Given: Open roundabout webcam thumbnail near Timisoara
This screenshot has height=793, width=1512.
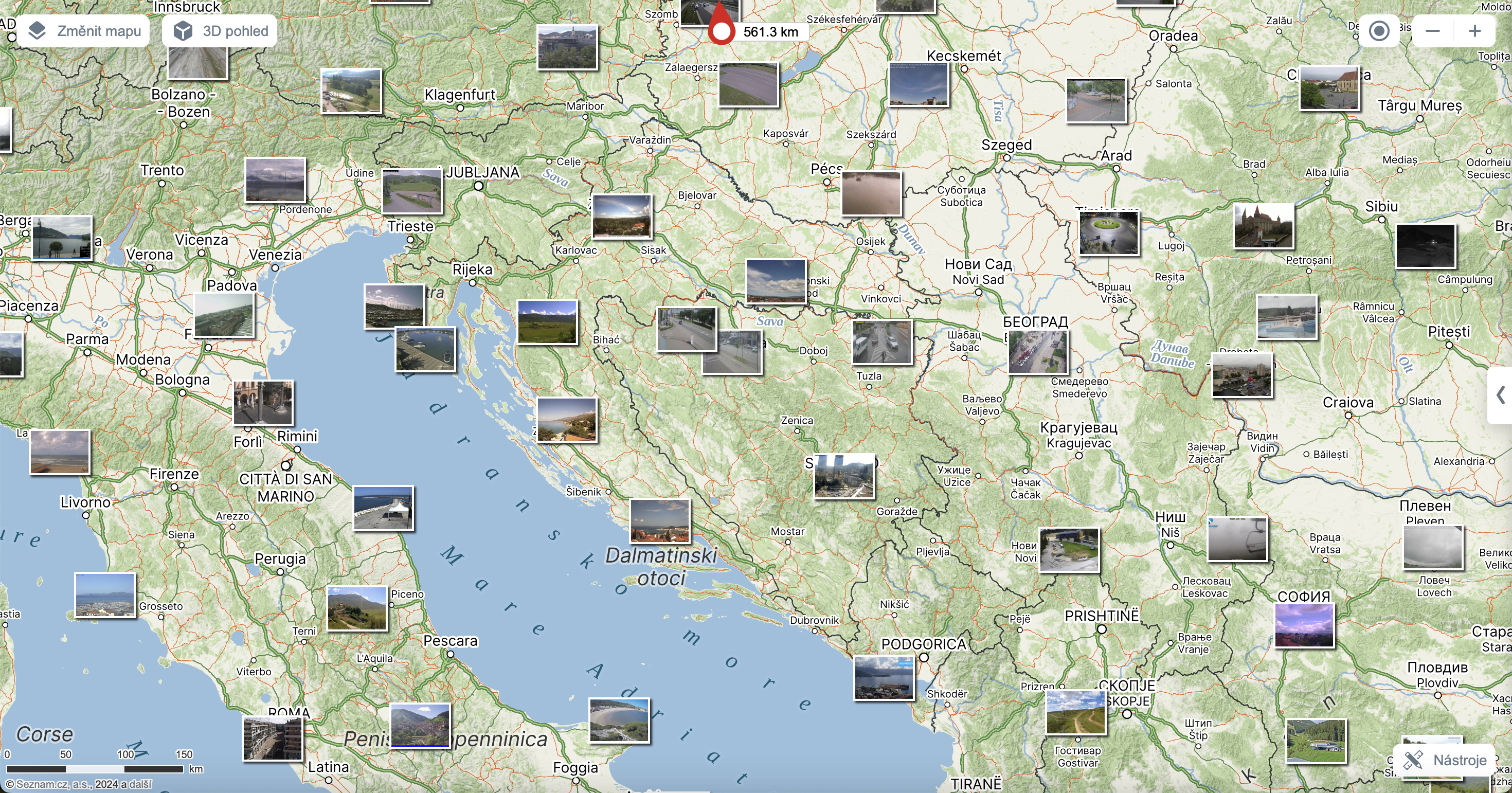Looking at the screenshot, I should point(1109,233).
